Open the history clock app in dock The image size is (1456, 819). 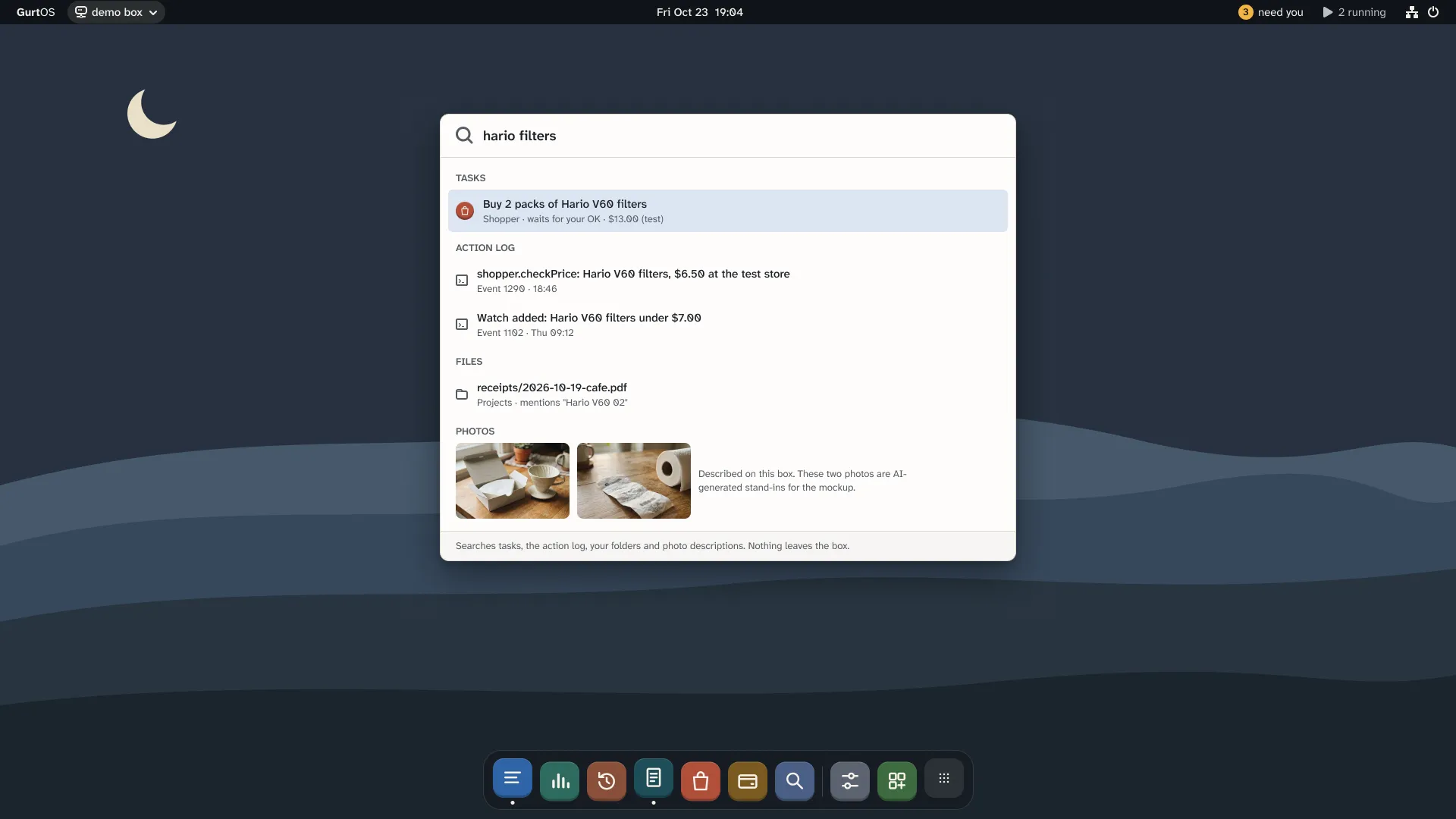[x=607, y=781]
